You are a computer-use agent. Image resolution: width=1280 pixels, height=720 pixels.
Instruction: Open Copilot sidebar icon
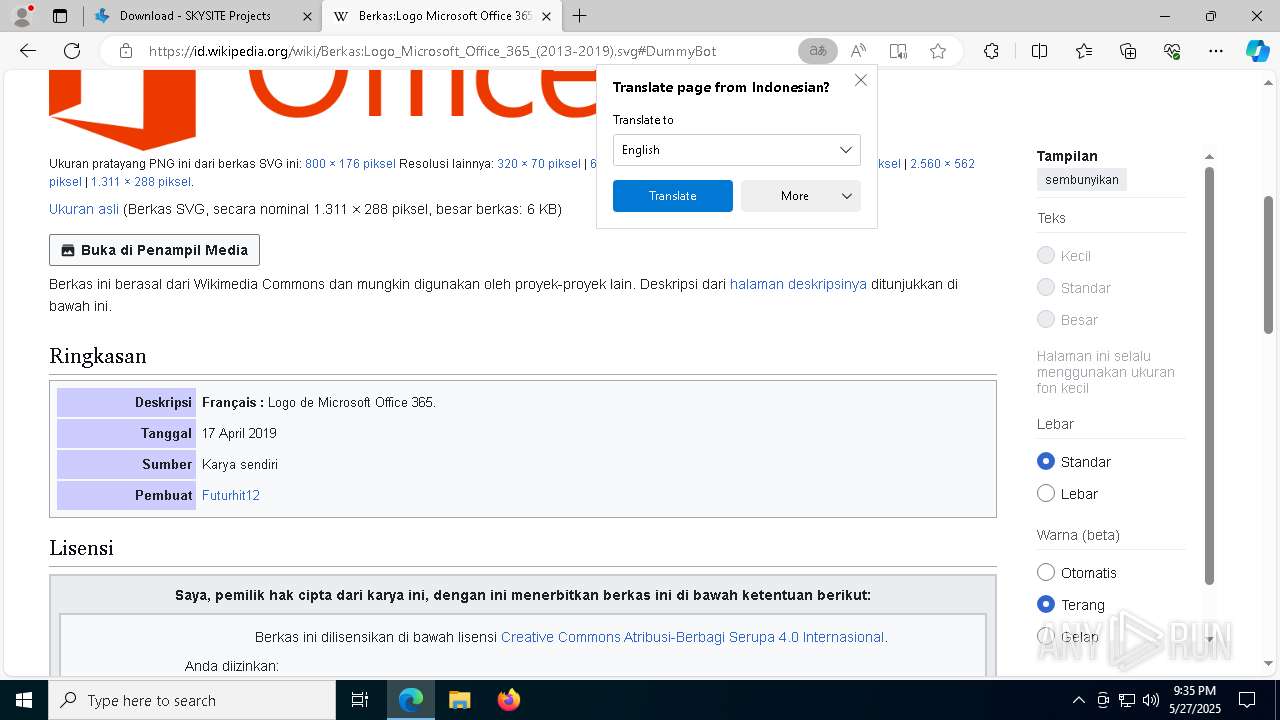1257,51
